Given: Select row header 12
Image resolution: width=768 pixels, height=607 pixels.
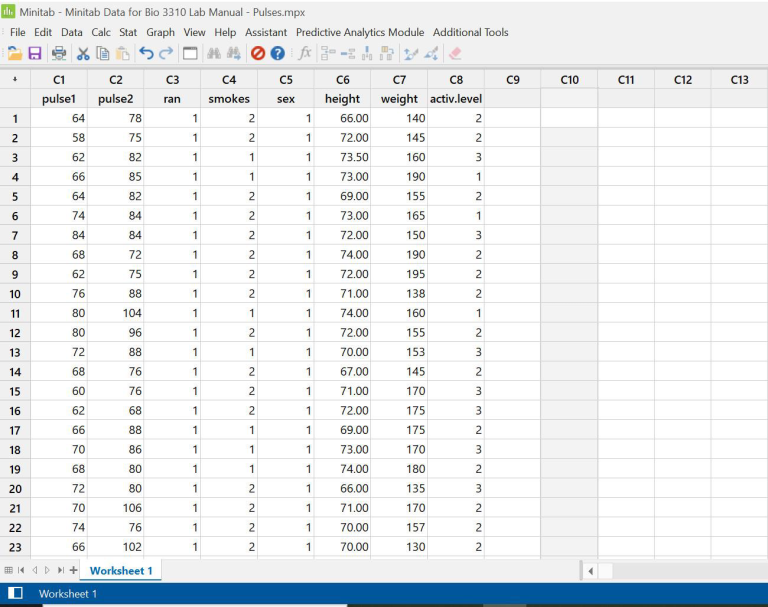Looking at the screenshot, I should click(15, 333).
